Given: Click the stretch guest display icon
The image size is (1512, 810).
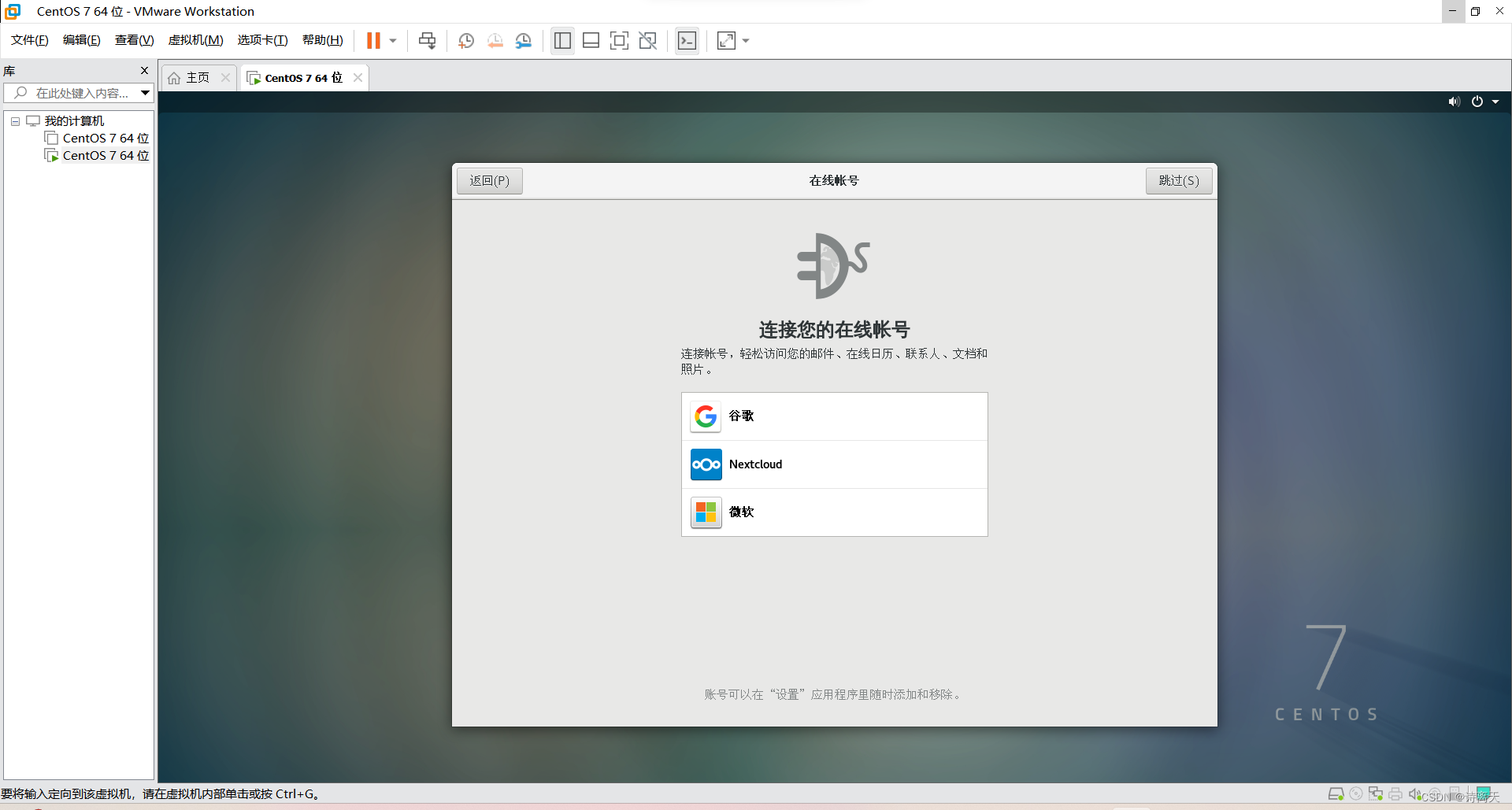Looking at the screenshot, I should (726, 41).
